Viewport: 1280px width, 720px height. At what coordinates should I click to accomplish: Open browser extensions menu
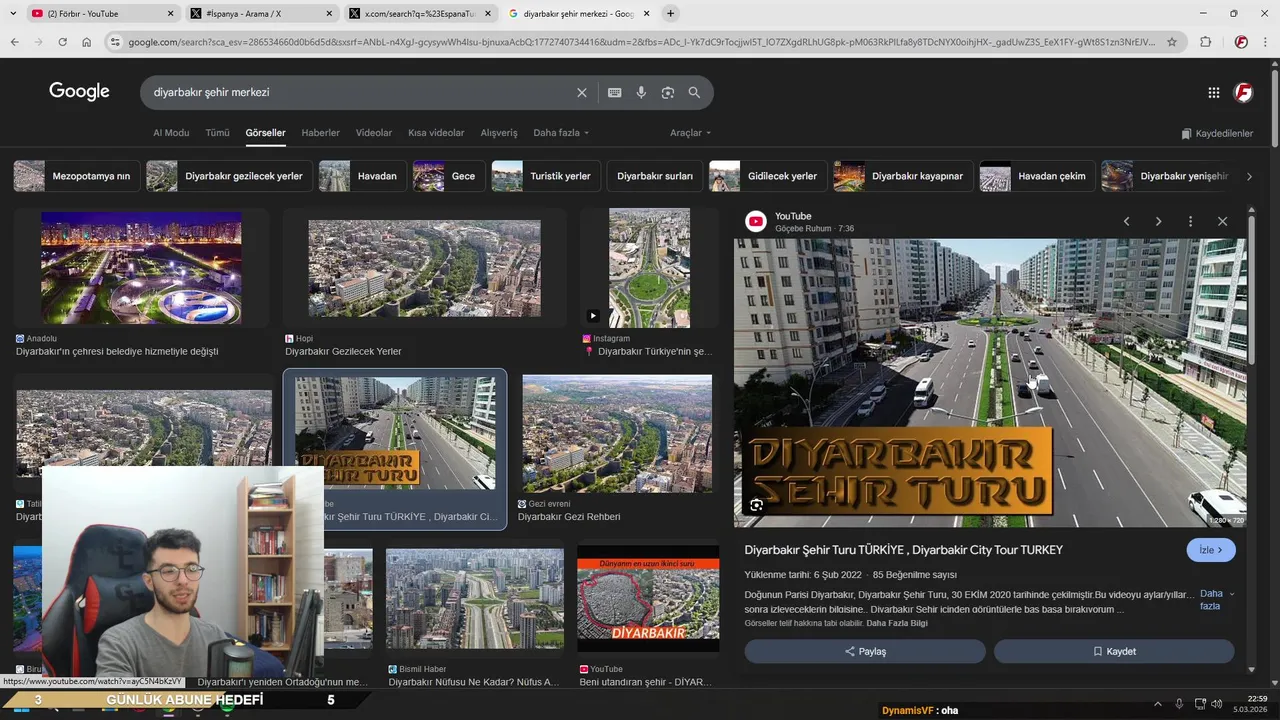[1205, 42]
